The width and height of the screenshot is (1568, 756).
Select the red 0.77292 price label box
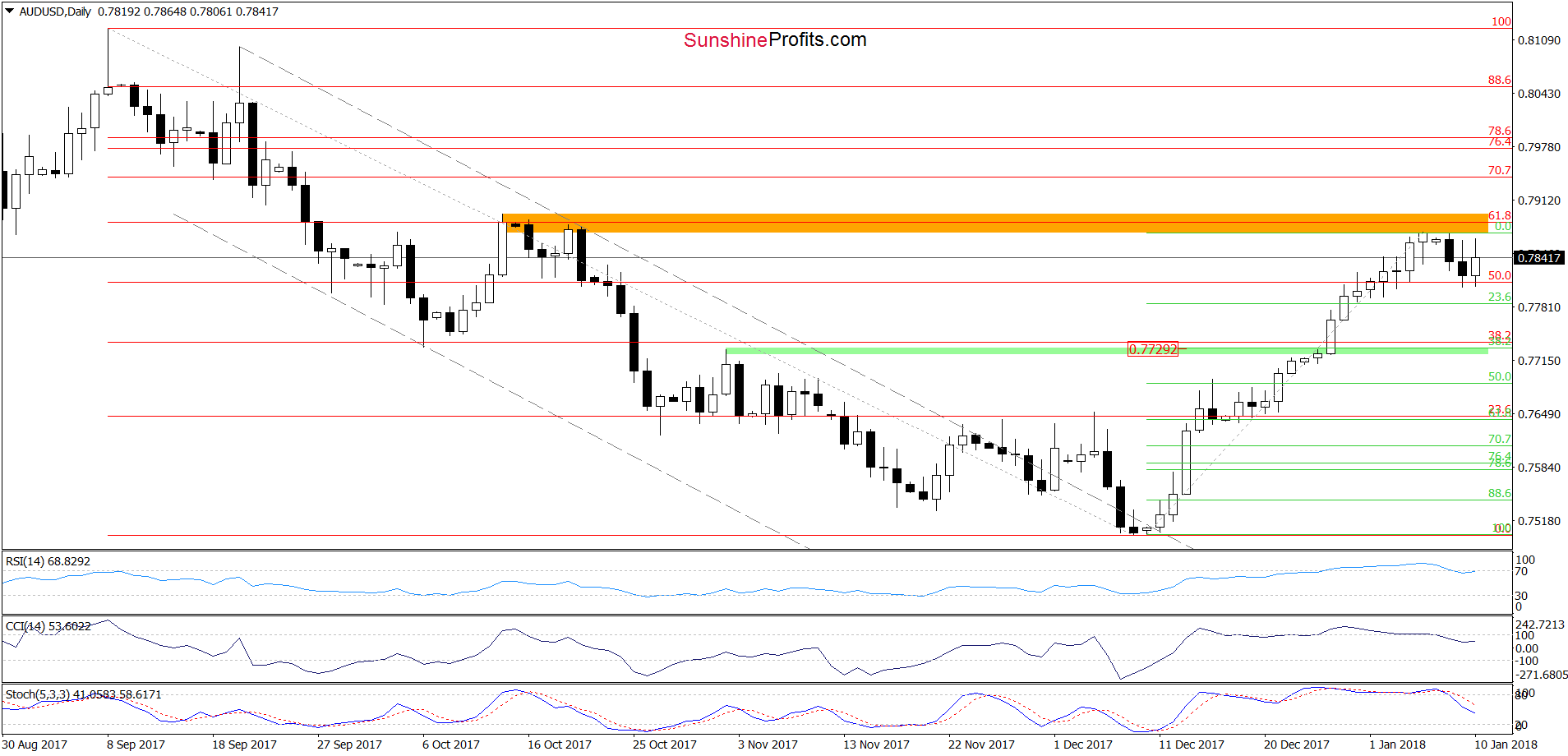point(1153,349)
